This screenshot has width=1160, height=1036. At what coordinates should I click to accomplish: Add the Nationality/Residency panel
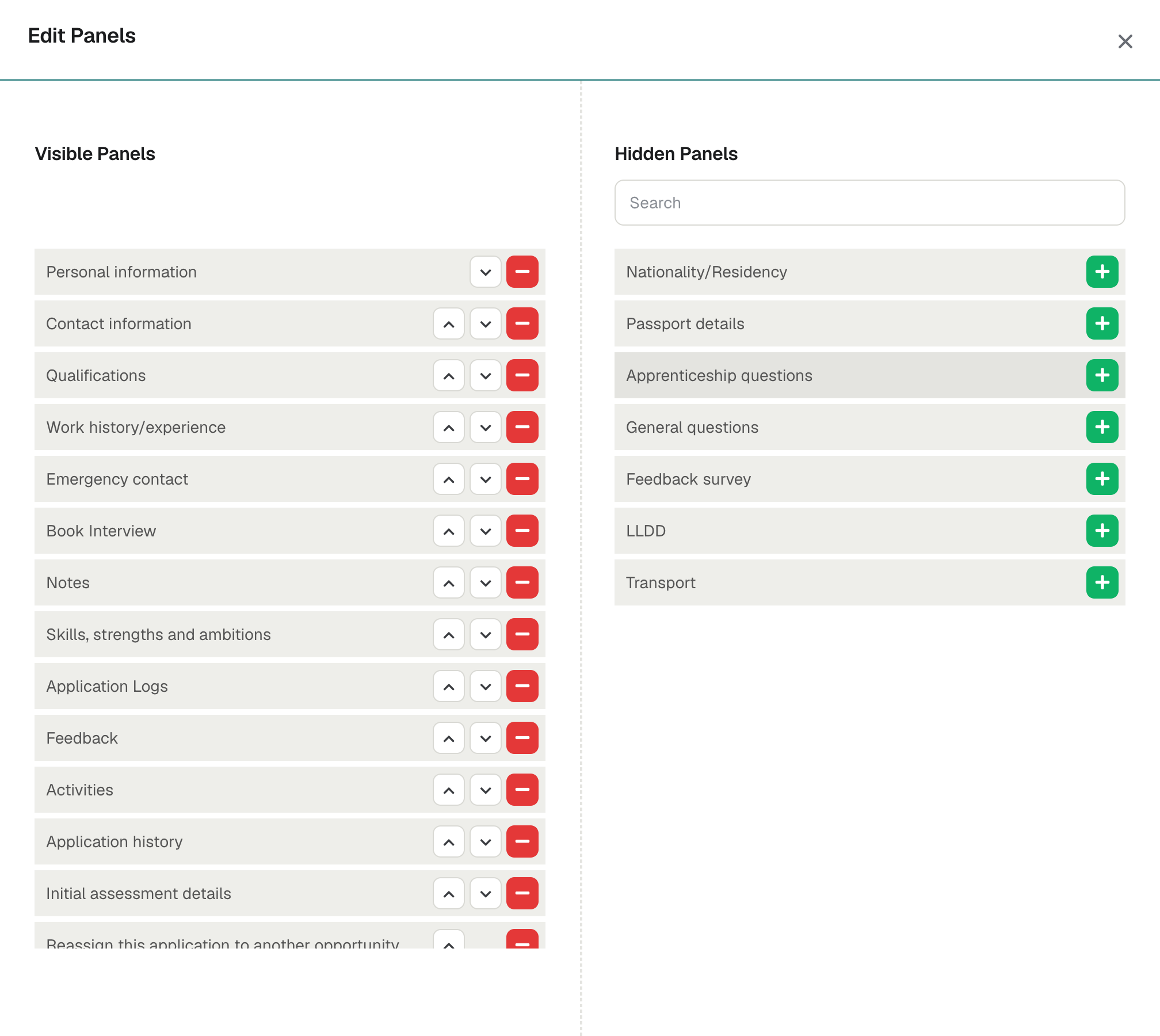click(x=1102, y=272)
